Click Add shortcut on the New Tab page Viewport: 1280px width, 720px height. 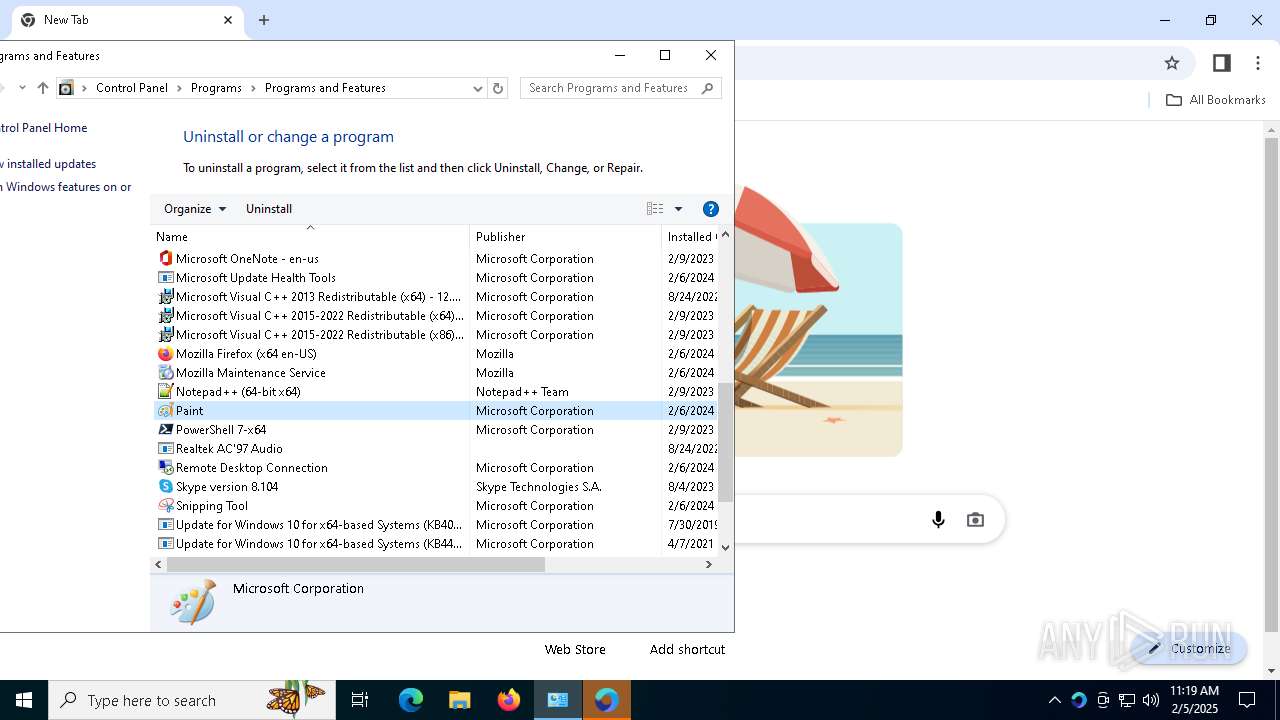tap(687, 649)
